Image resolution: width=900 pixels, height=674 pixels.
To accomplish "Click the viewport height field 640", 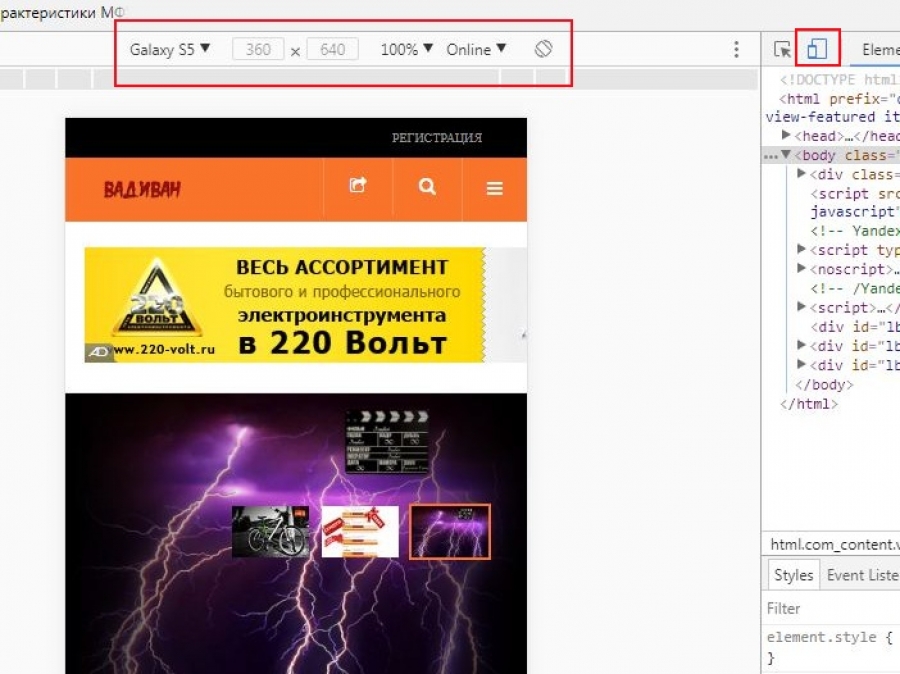I will point(332,49).
